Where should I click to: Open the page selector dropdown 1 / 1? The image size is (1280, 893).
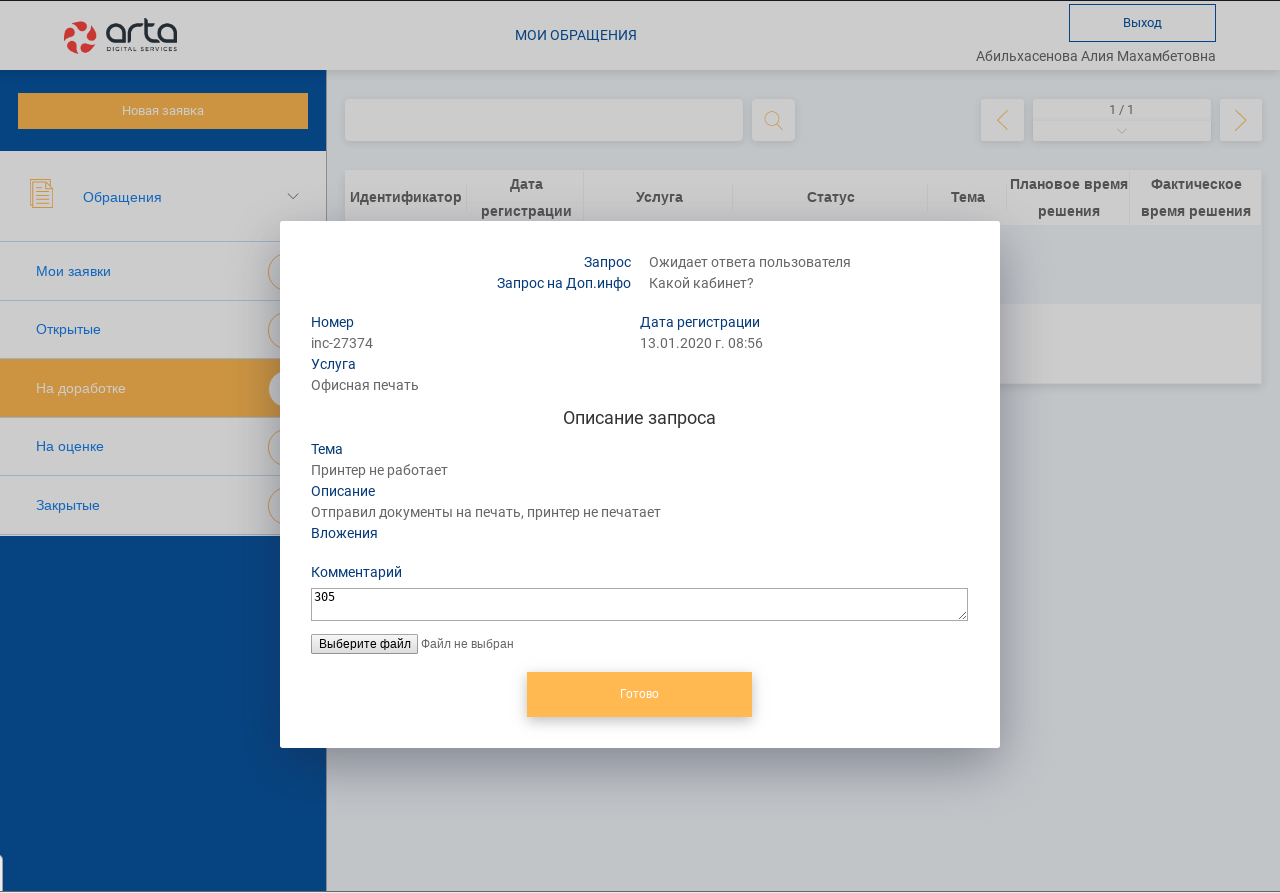[x=1121, y=120]
